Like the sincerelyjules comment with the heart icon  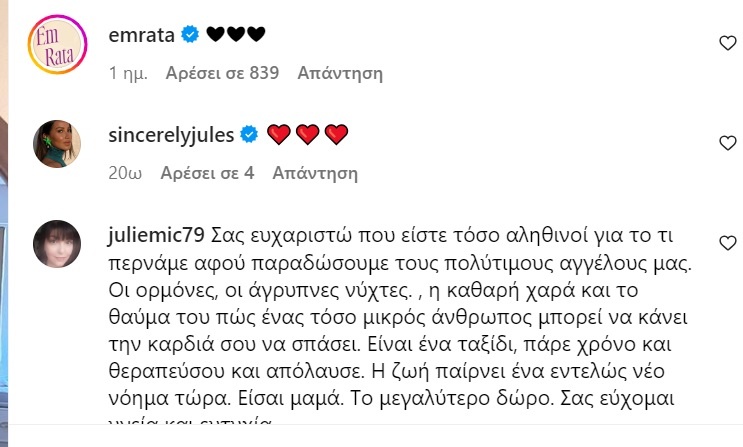(x=728, y=144)
